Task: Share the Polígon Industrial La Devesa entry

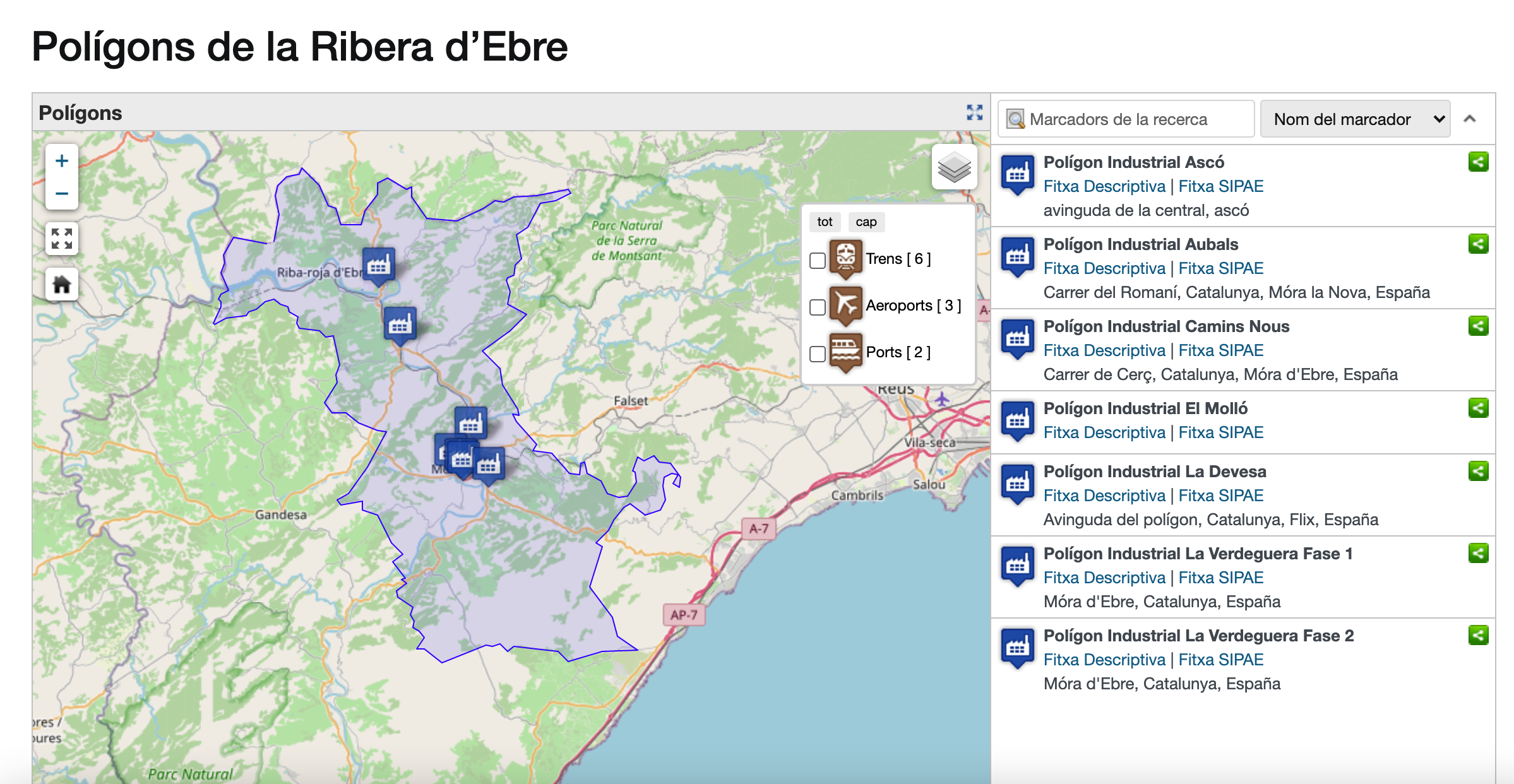Action: point(1478,472)
